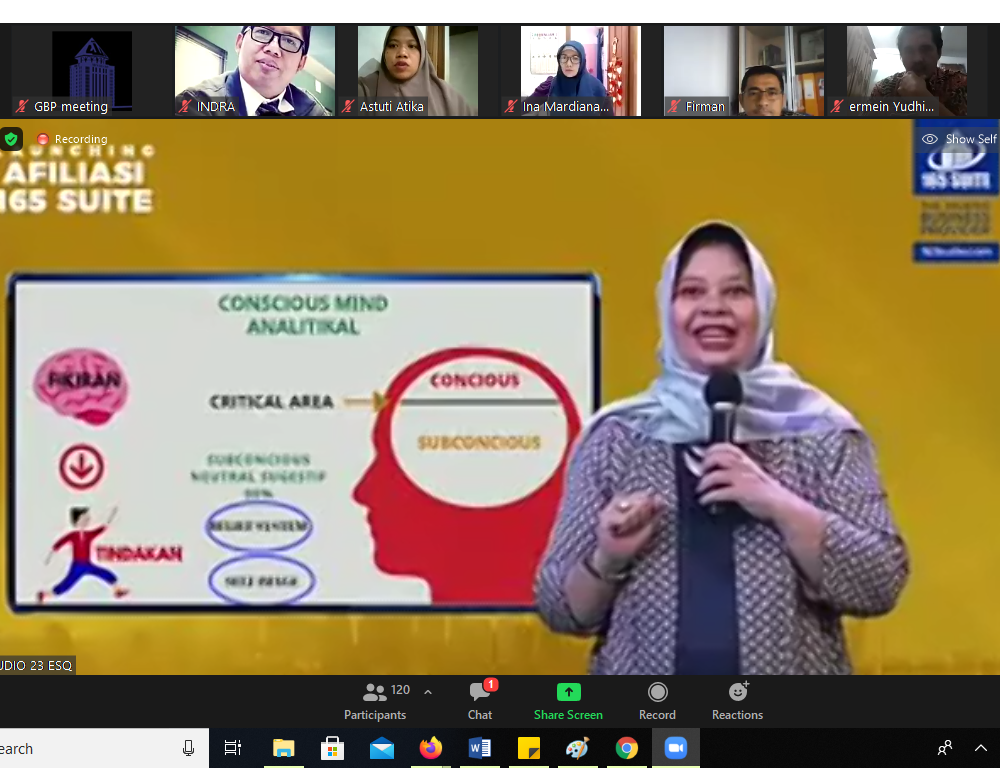
Task: Open the Participants panel
Action: tap(375, 701)
